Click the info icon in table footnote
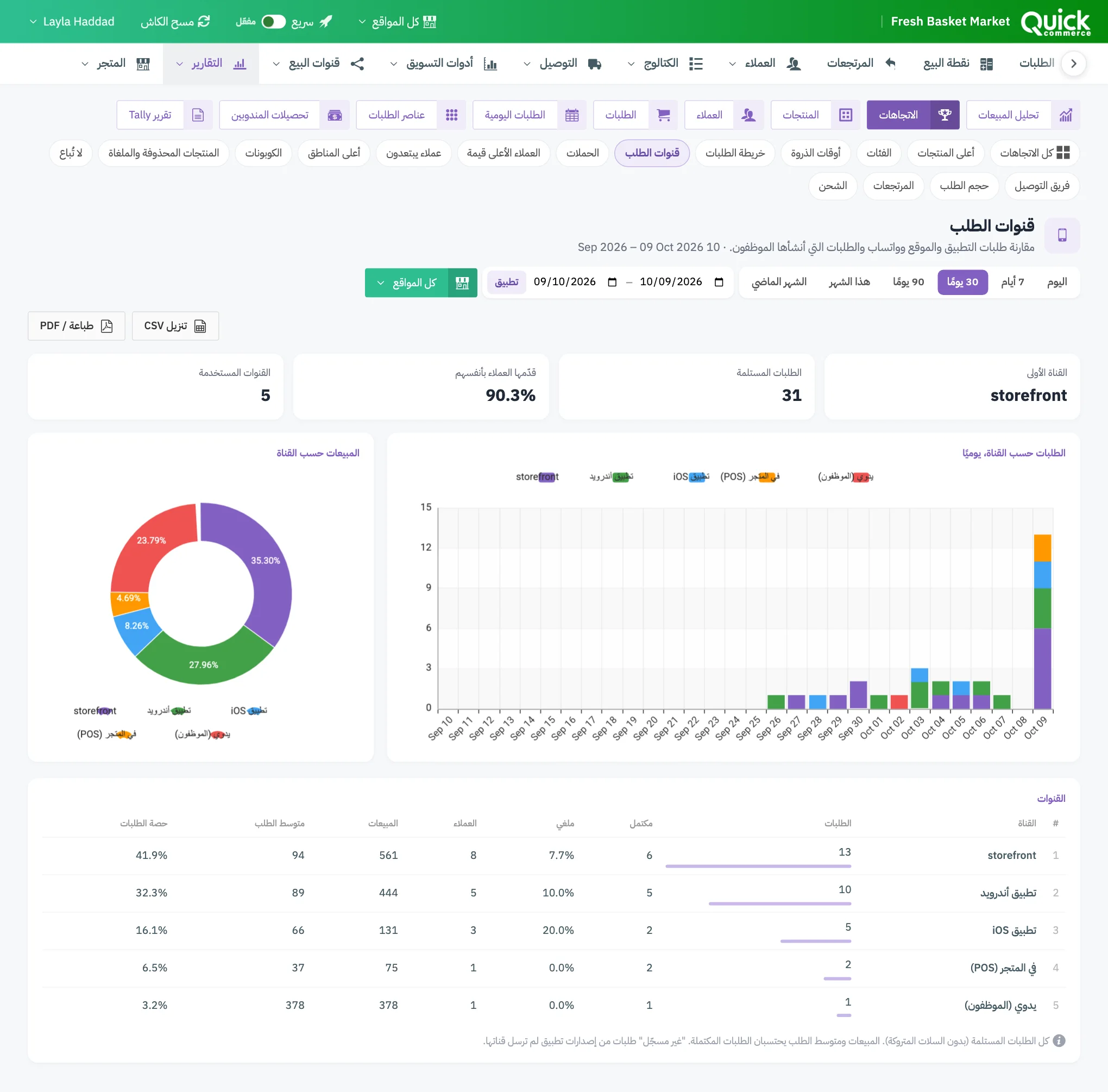1108x1092 pixels. [x=1059, y=1041]
